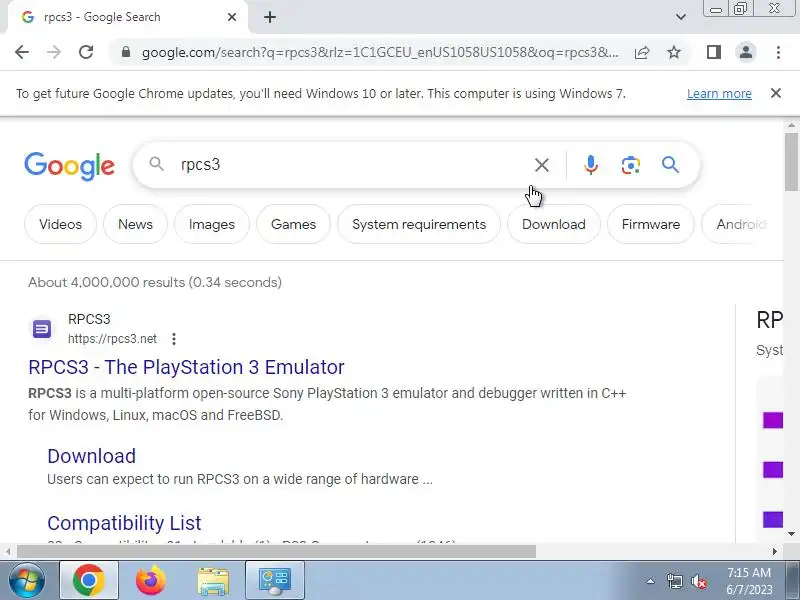Viewport: 800px width, 600px height.
Task: Select the Download filter chip
Action: (x=554, y=224)
